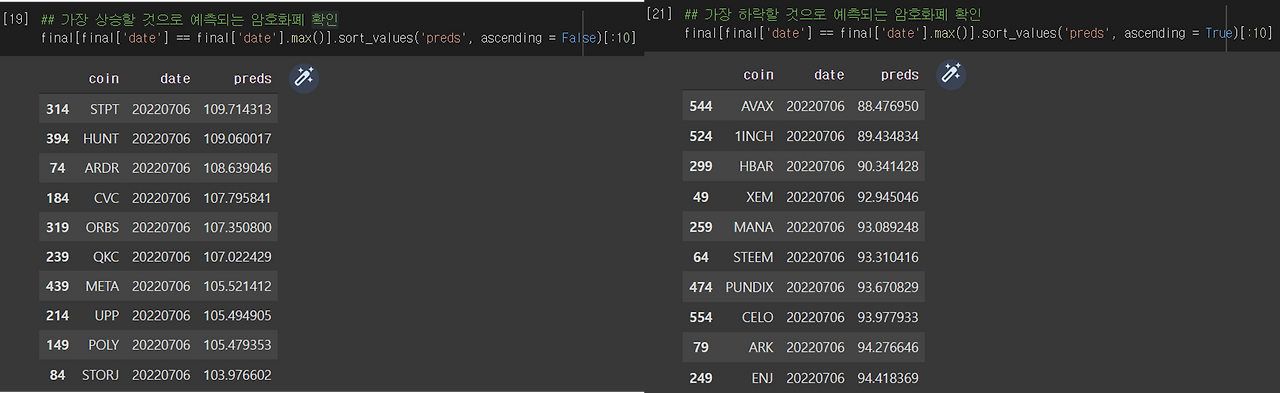Viewport: 1280px width, 393px height.
Task: Click the HUNT coin cell
Action: pyautogui.click(x=101, y=138)
